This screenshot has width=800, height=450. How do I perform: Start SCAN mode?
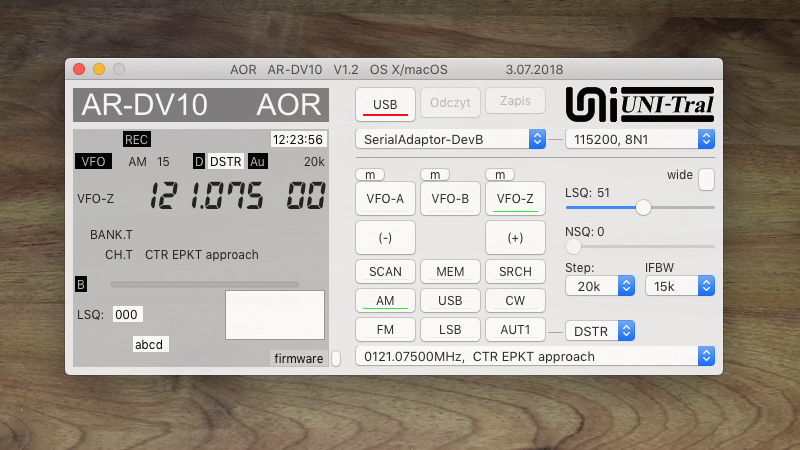point(385,271)
